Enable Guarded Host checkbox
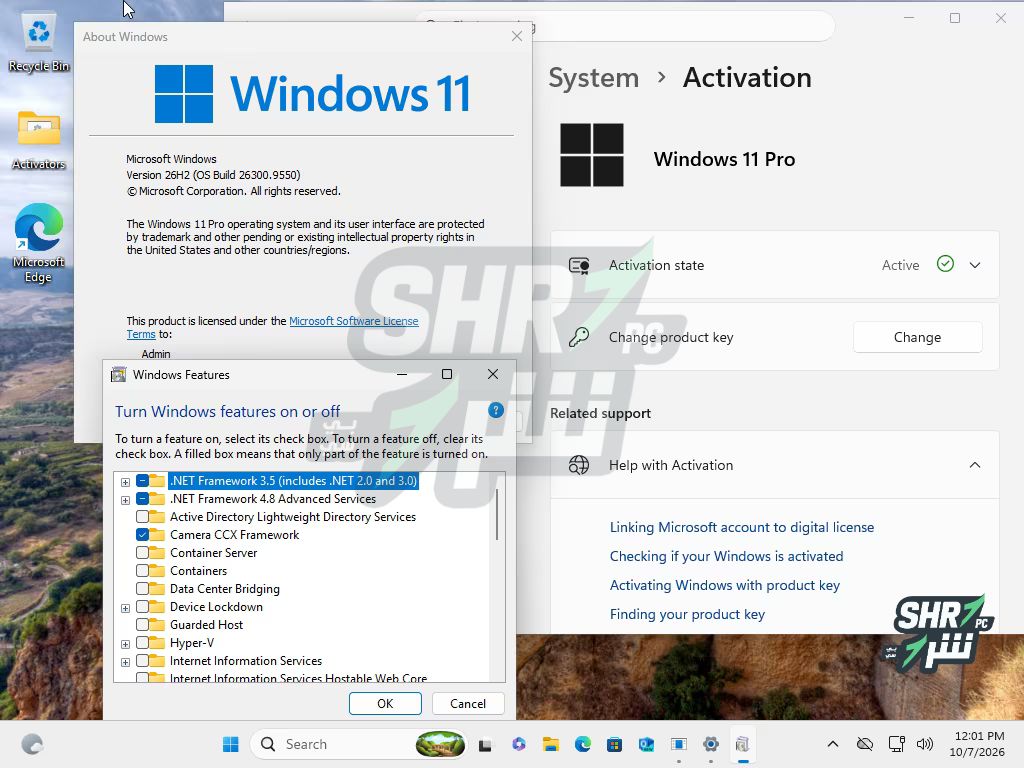 tap(142, 624)
